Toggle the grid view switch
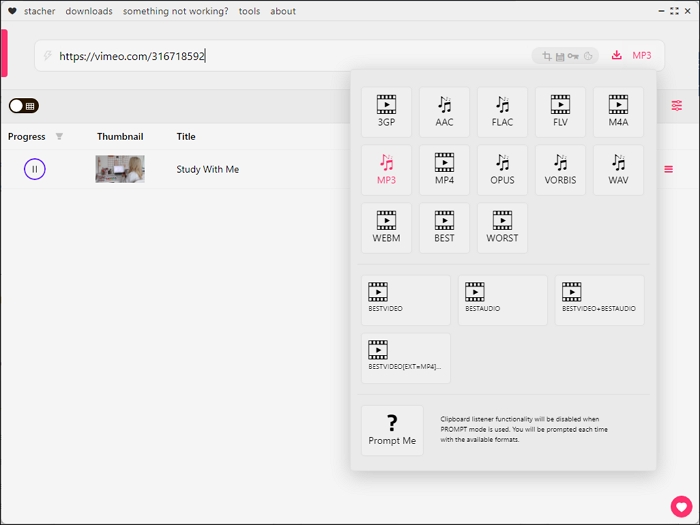Screen dimensions: 700x525 click(x=24, y=106)
